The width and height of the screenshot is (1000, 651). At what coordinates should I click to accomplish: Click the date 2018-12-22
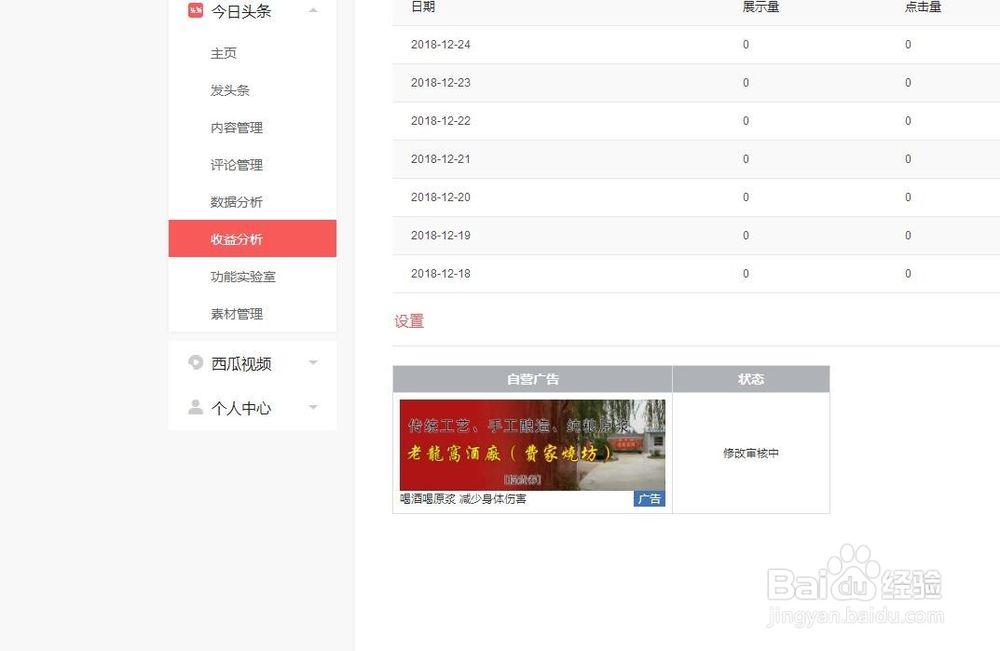pyautogui.click(x=441, y=121)
